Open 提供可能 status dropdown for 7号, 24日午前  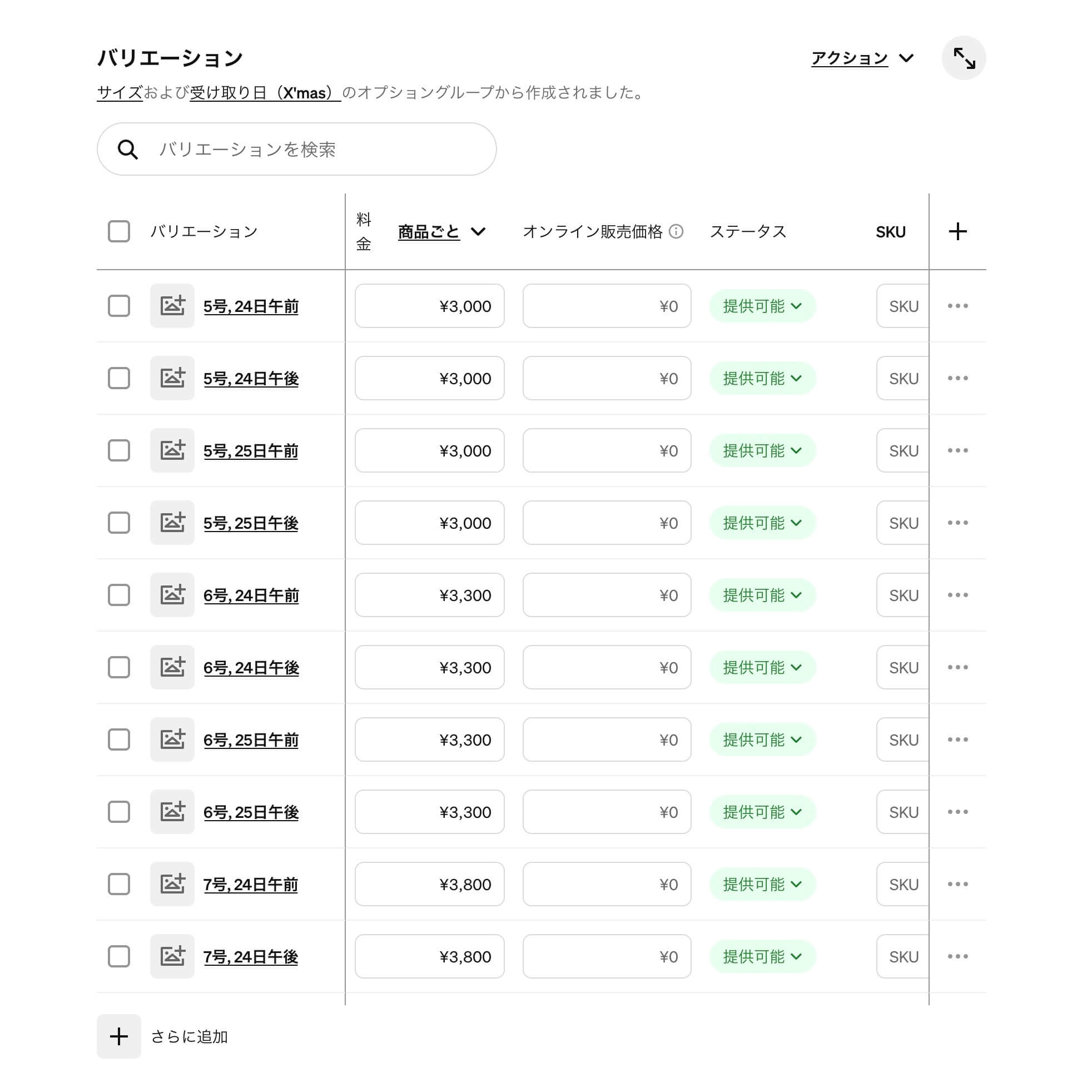pyautogui.click(x=762, y=885)
